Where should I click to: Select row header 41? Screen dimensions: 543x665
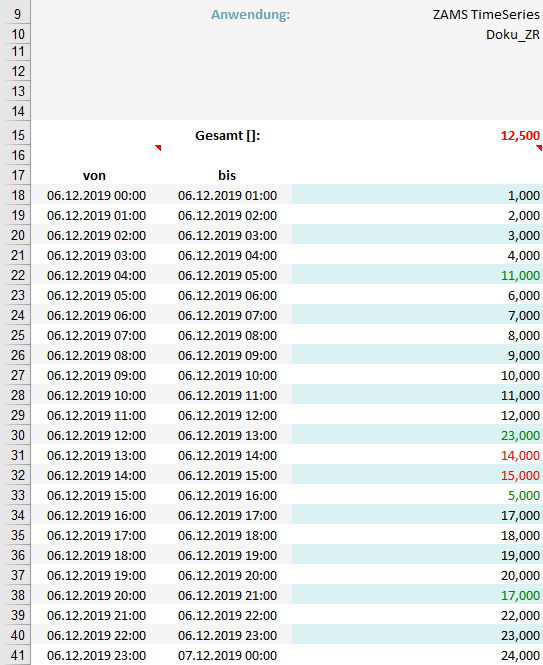pyautogui.click(x=15, y=655)
